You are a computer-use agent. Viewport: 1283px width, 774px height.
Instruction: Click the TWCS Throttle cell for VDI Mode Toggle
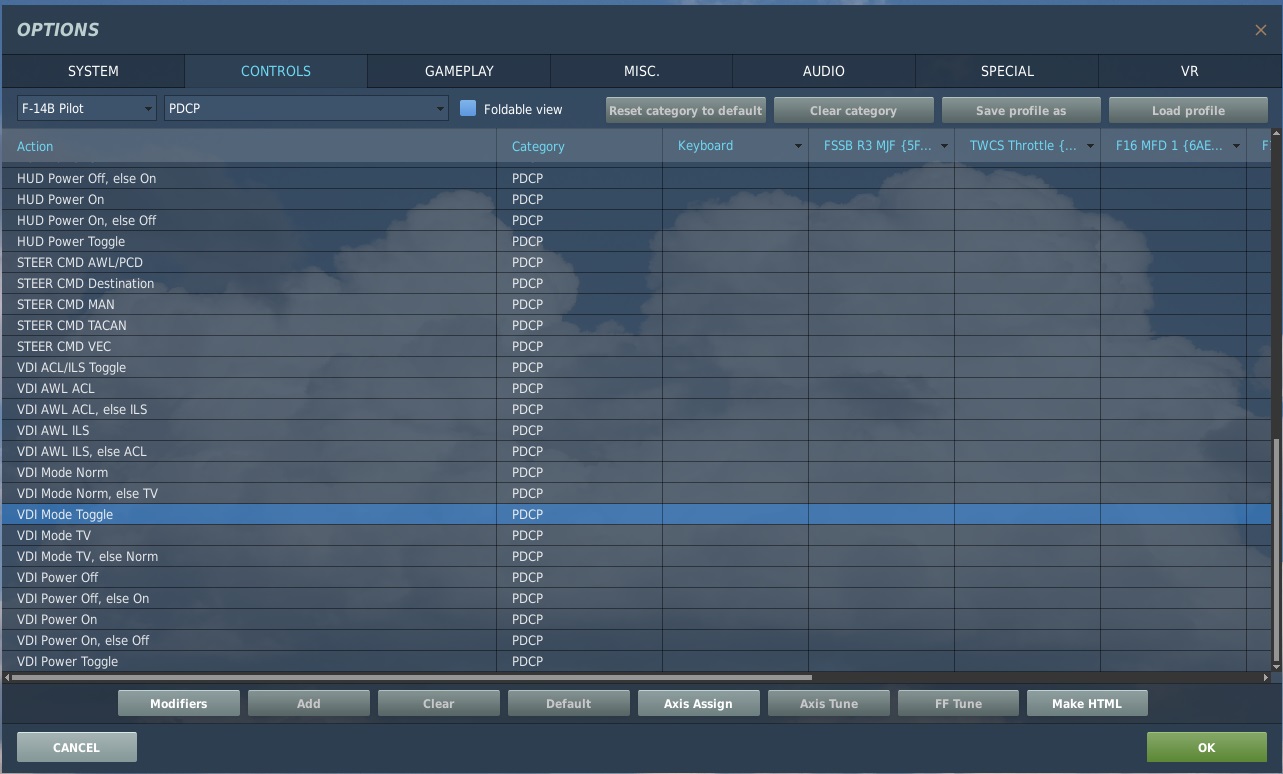click(x=1027, y=514)
